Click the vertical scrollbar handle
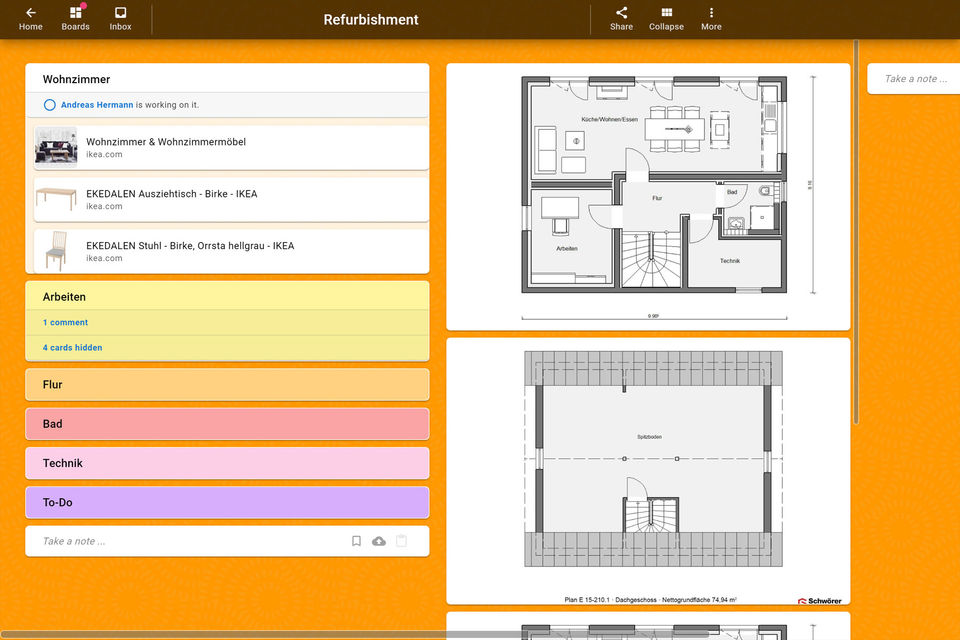 [x=855, y=232]
